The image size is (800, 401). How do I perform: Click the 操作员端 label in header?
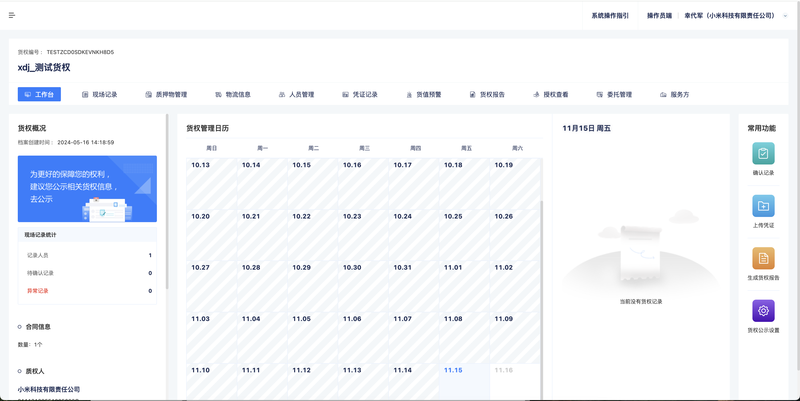[x=659, y=16]
